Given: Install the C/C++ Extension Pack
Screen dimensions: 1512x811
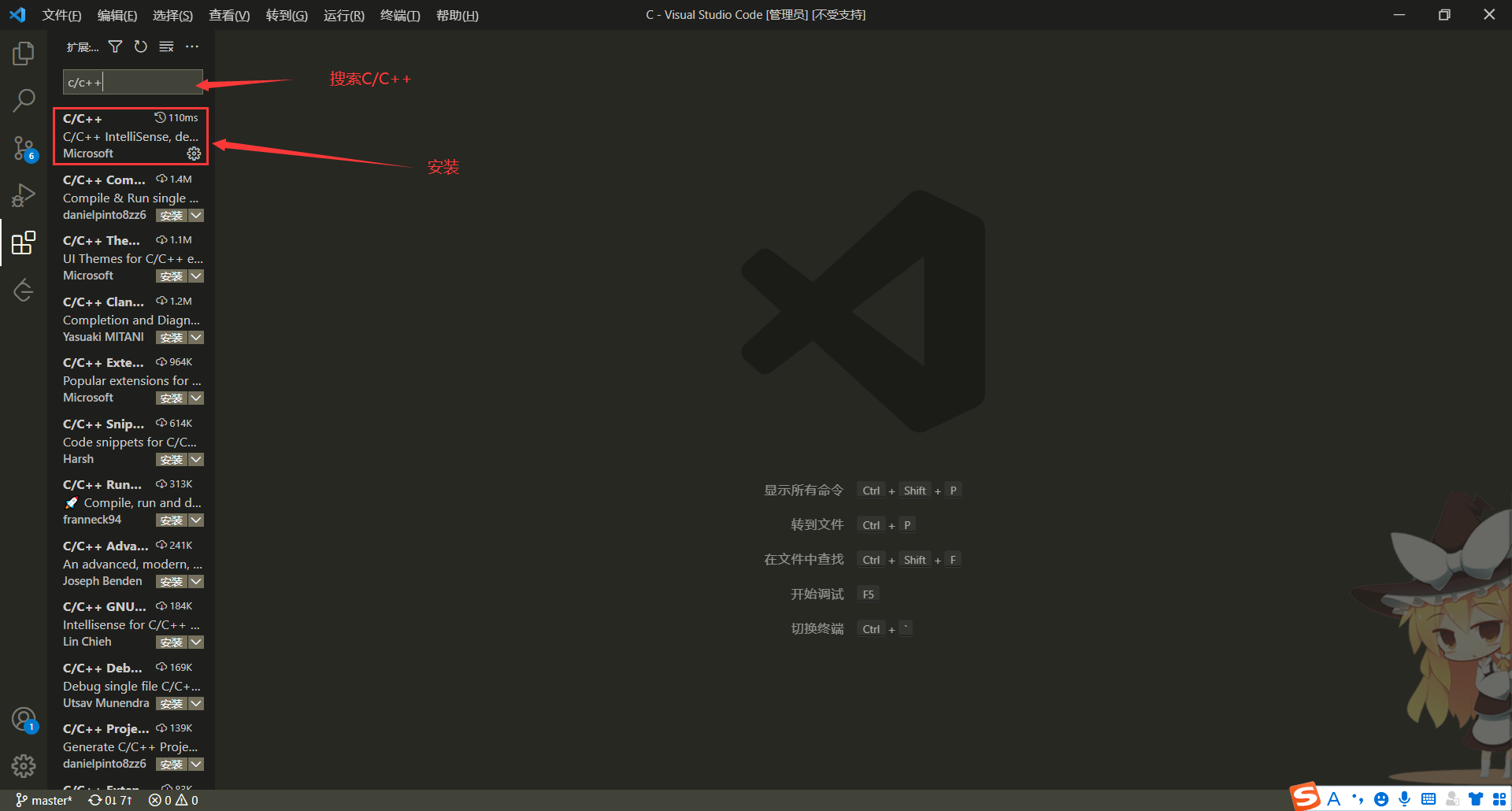Looking at the screenshot, I should click(171, 398).
